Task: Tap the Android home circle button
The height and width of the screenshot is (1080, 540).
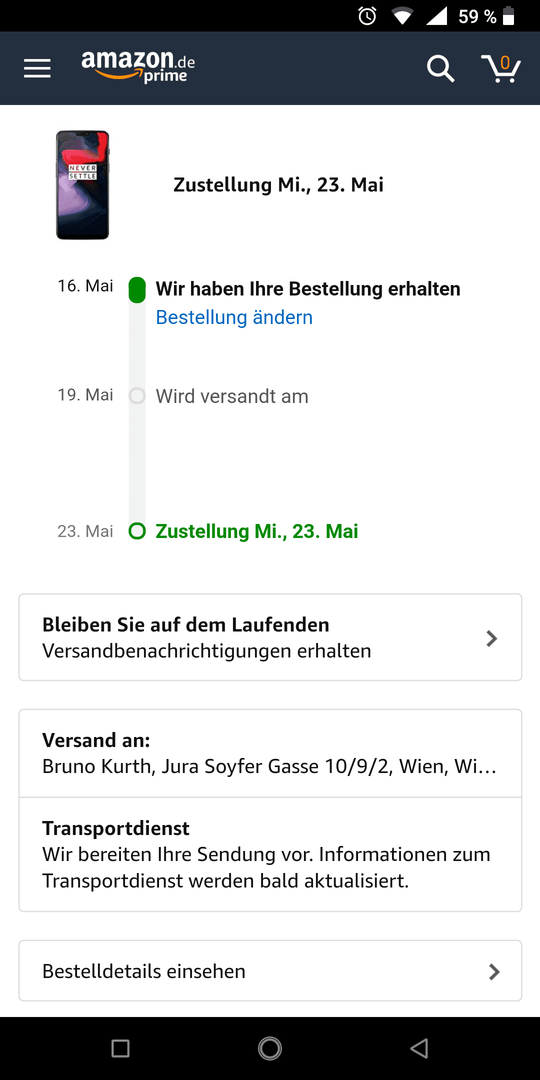Action: click(x=270, y=1048)
